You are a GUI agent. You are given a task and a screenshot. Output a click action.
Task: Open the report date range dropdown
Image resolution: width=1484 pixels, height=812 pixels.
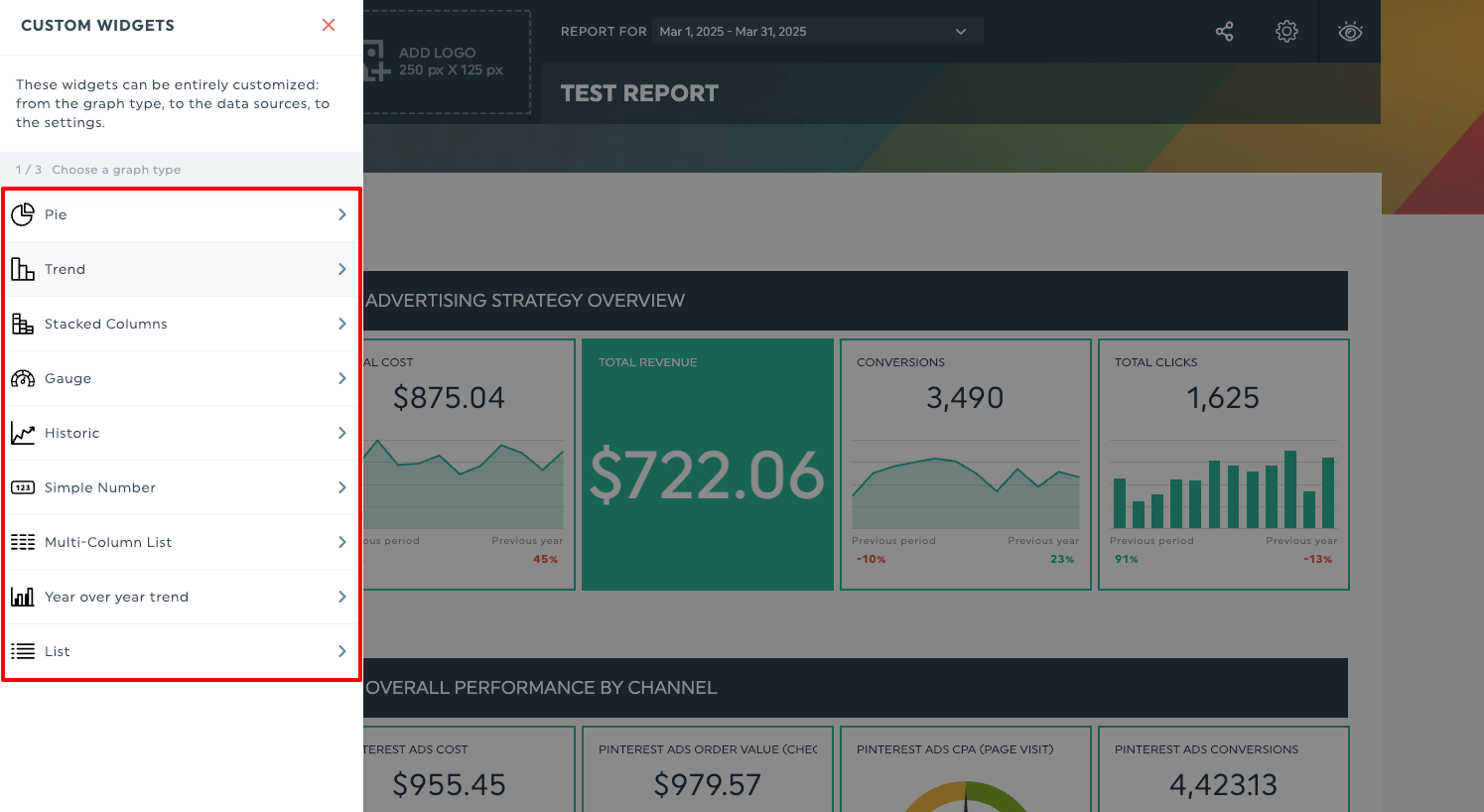pyautogui.click(x=816, y=31)
